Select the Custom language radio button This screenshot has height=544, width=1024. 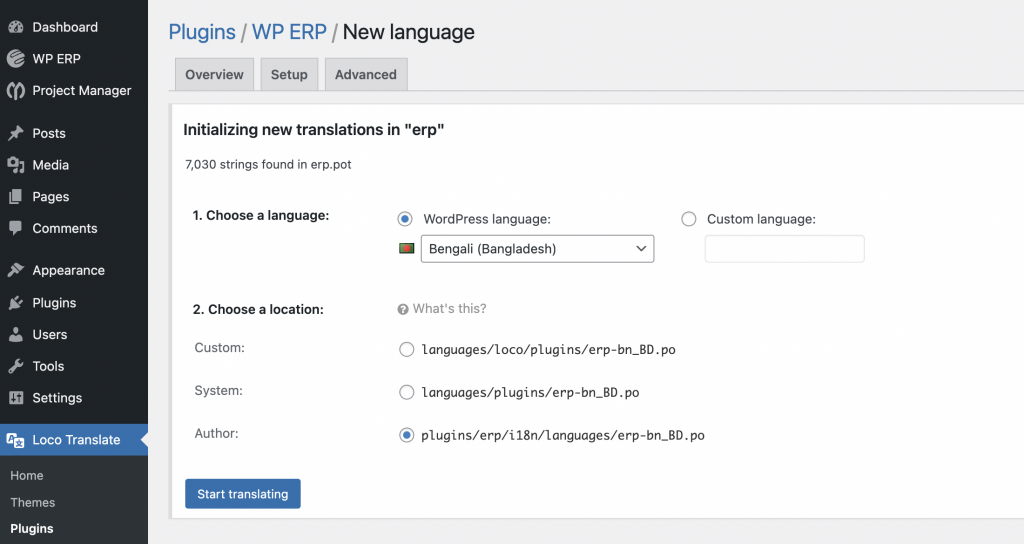coord(689,219)
